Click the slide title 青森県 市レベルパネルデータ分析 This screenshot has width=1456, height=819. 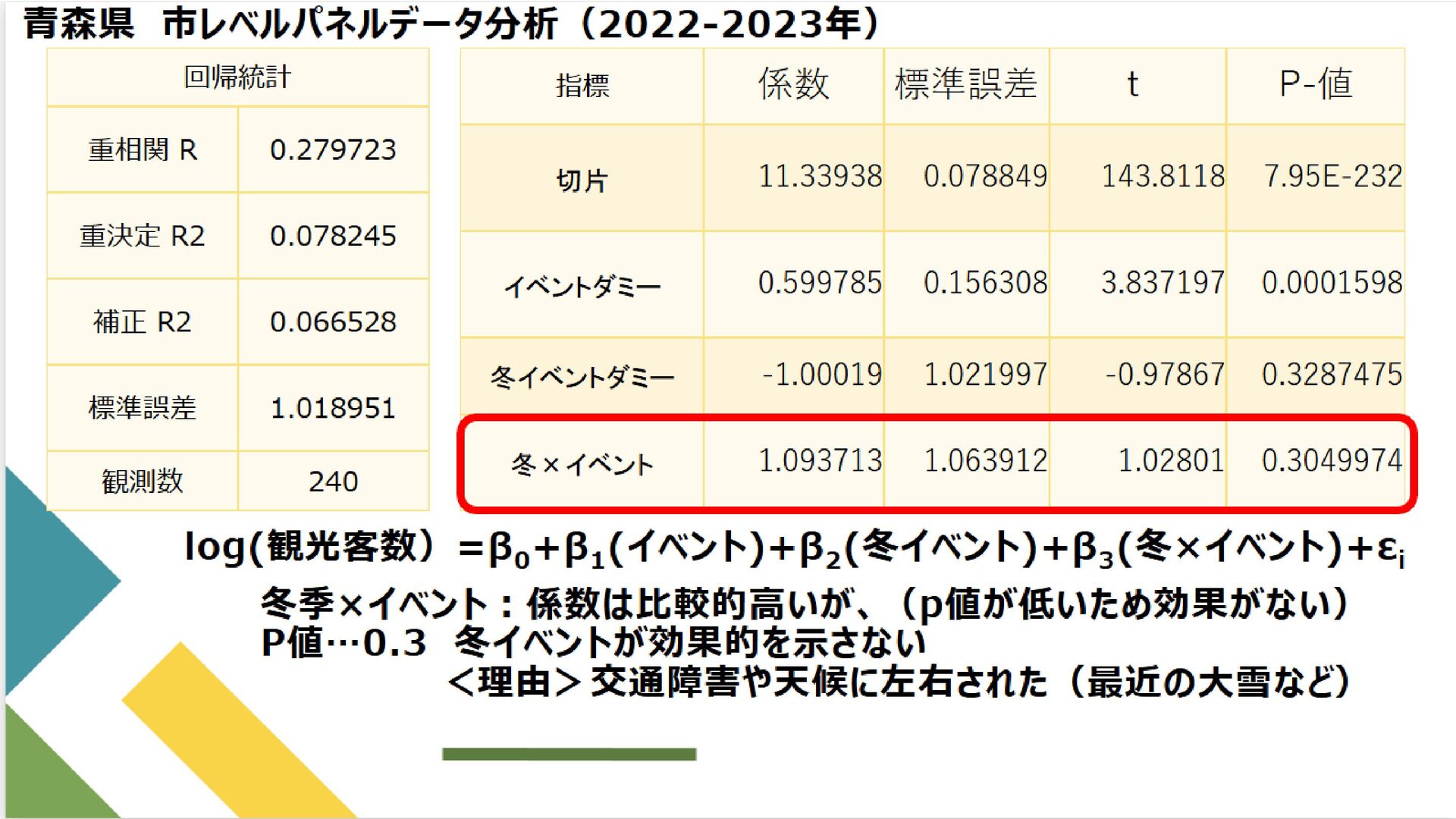(x=451, y=24)
